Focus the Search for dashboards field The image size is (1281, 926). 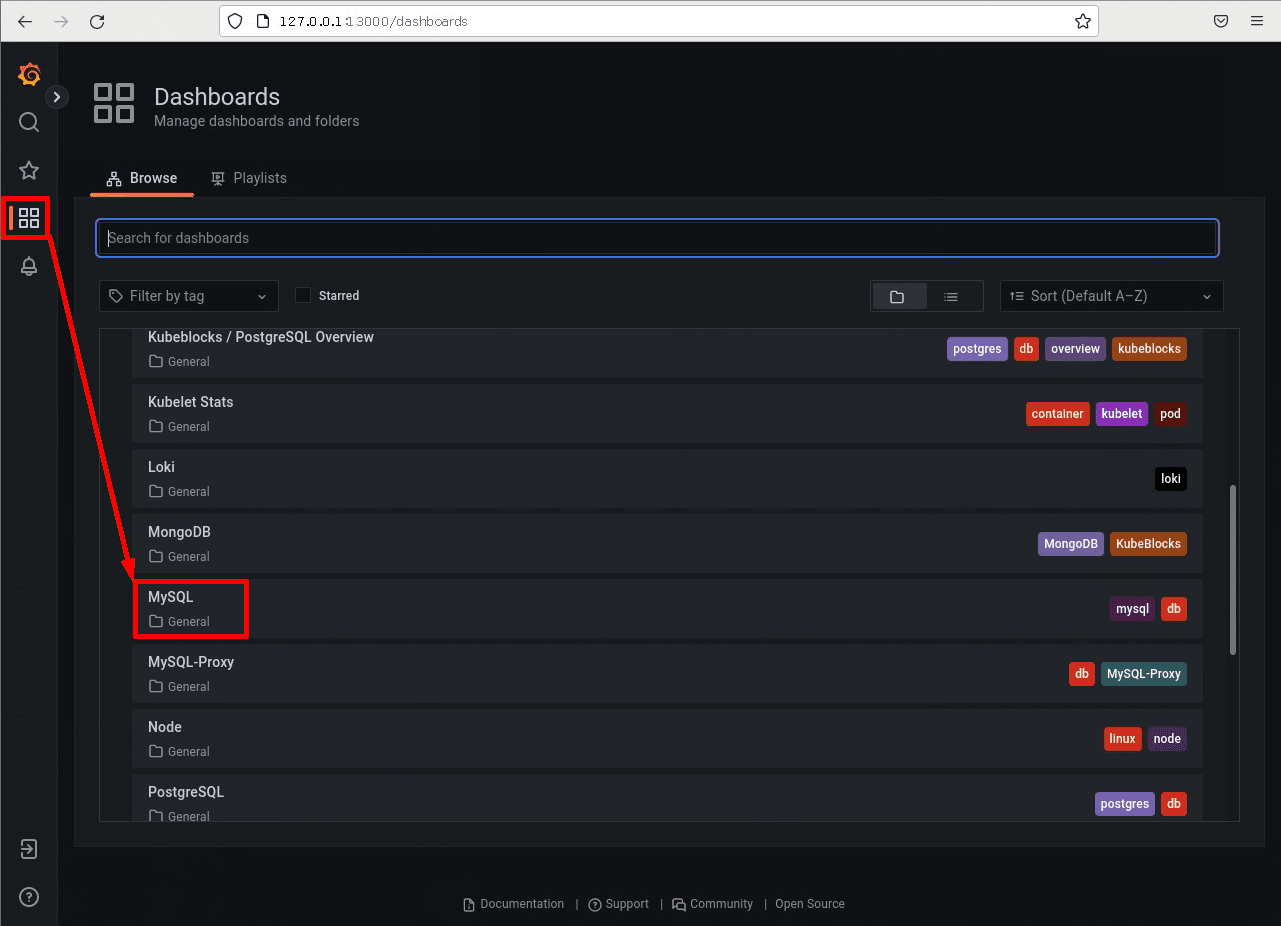coord(658,238)
